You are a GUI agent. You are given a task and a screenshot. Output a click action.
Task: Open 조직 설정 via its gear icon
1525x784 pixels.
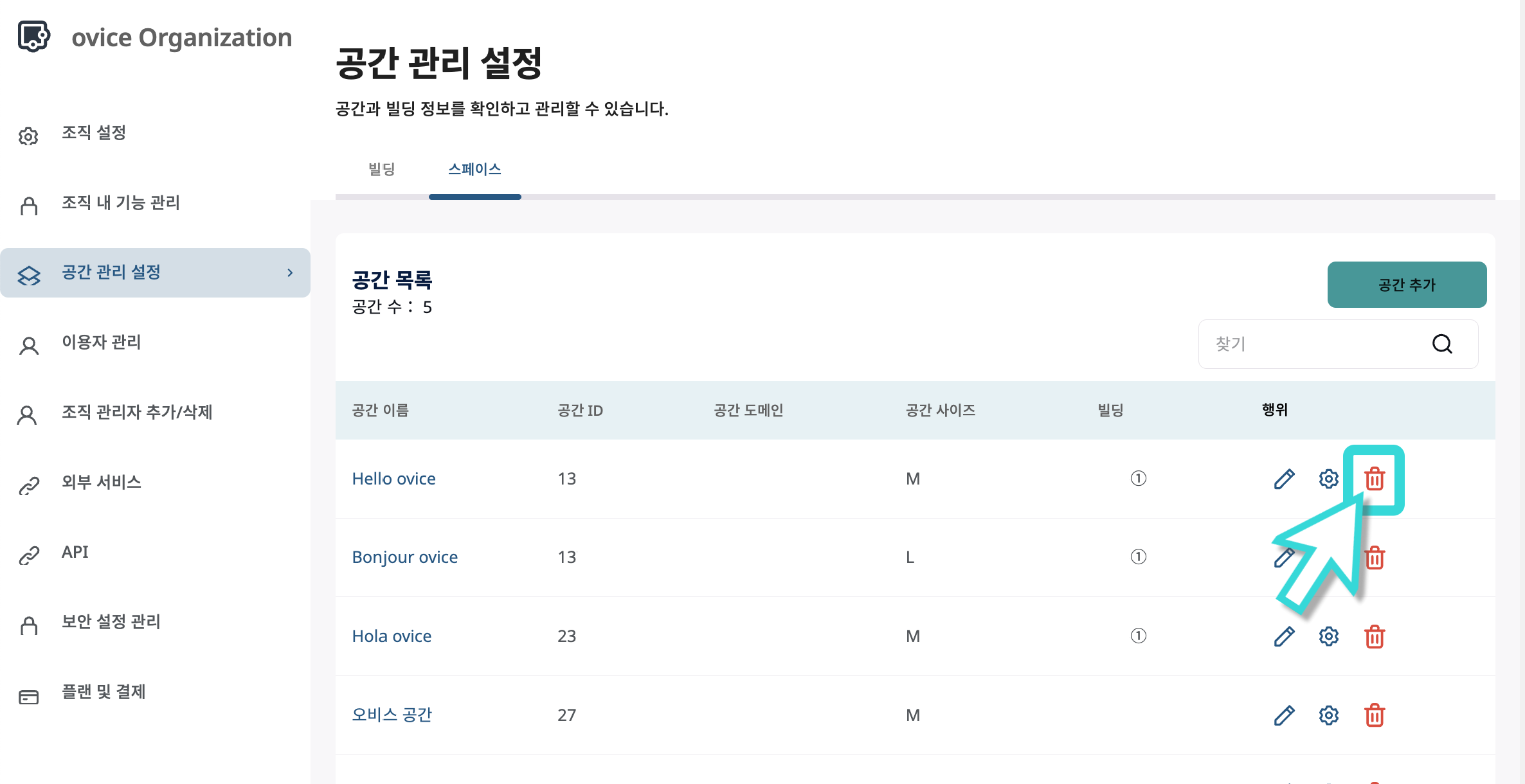(28, 136)
